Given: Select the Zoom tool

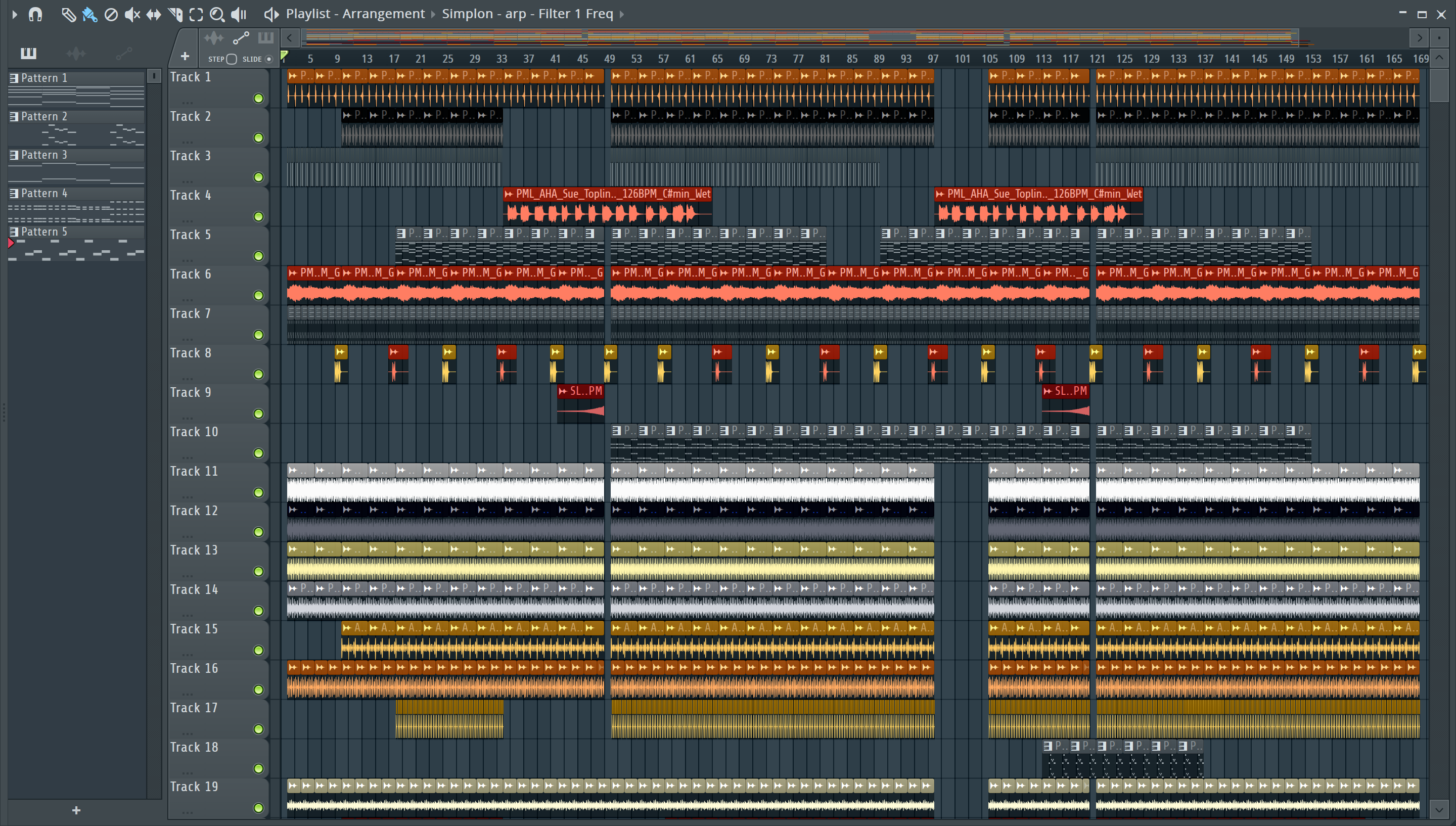Looking at the screenshot, I should (x=217, y=14).
